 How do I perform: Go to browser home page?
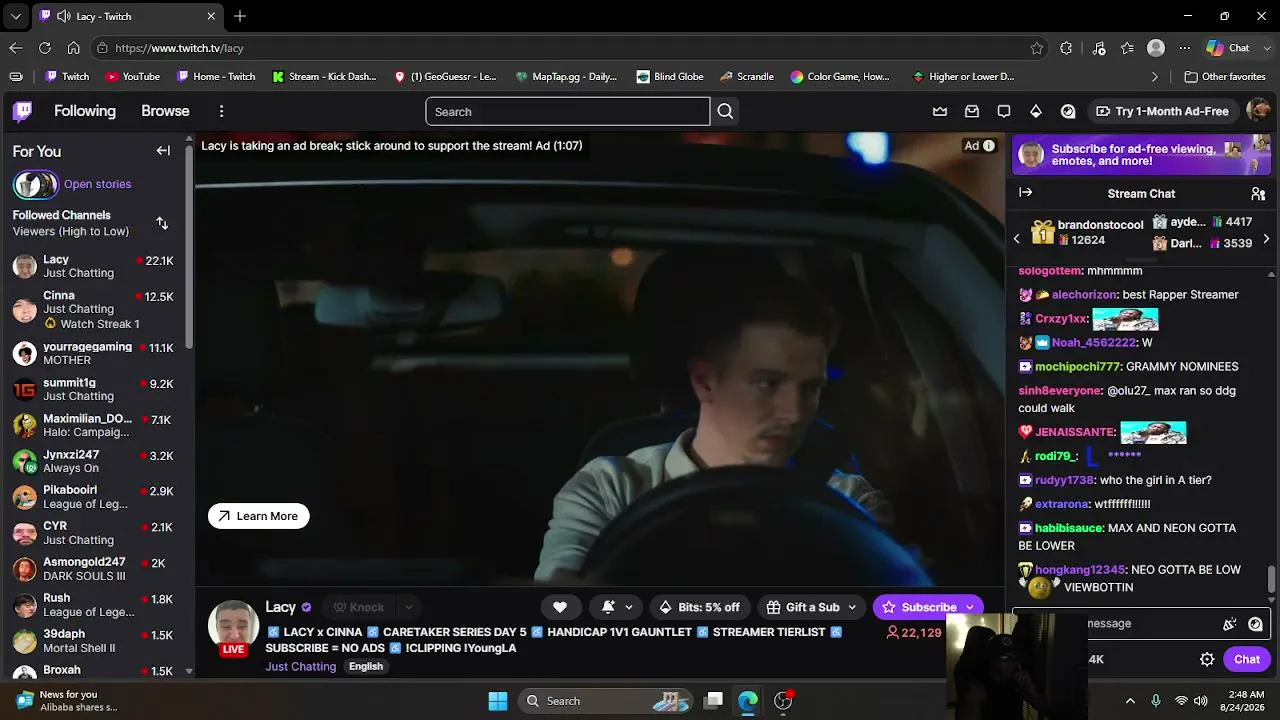click(73, 48)
